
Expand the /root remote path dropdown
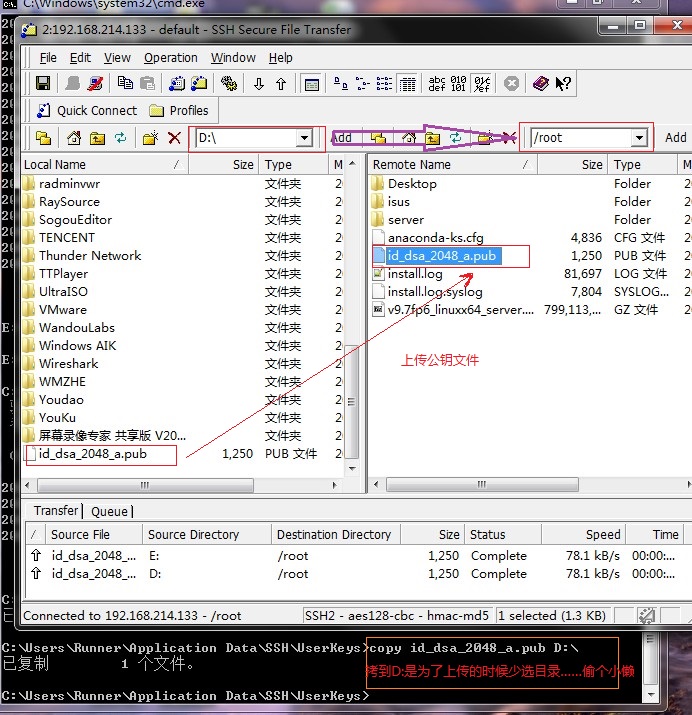(x=639, y=137)
